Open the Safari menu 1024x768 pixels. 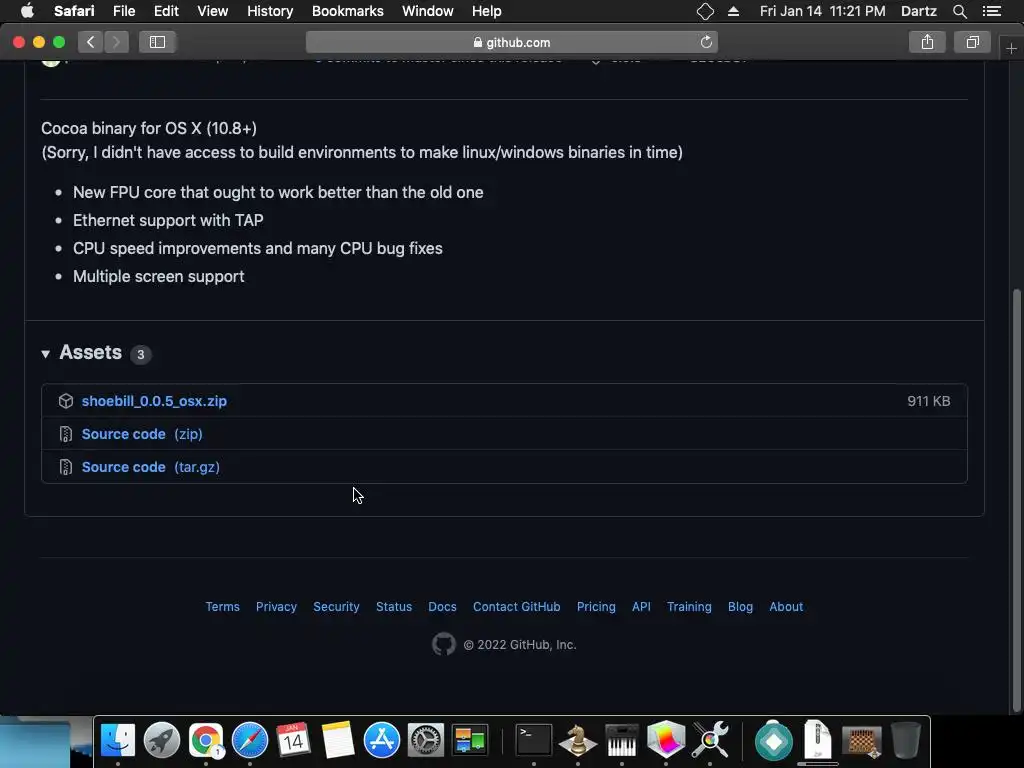click(x=74, y=11)
